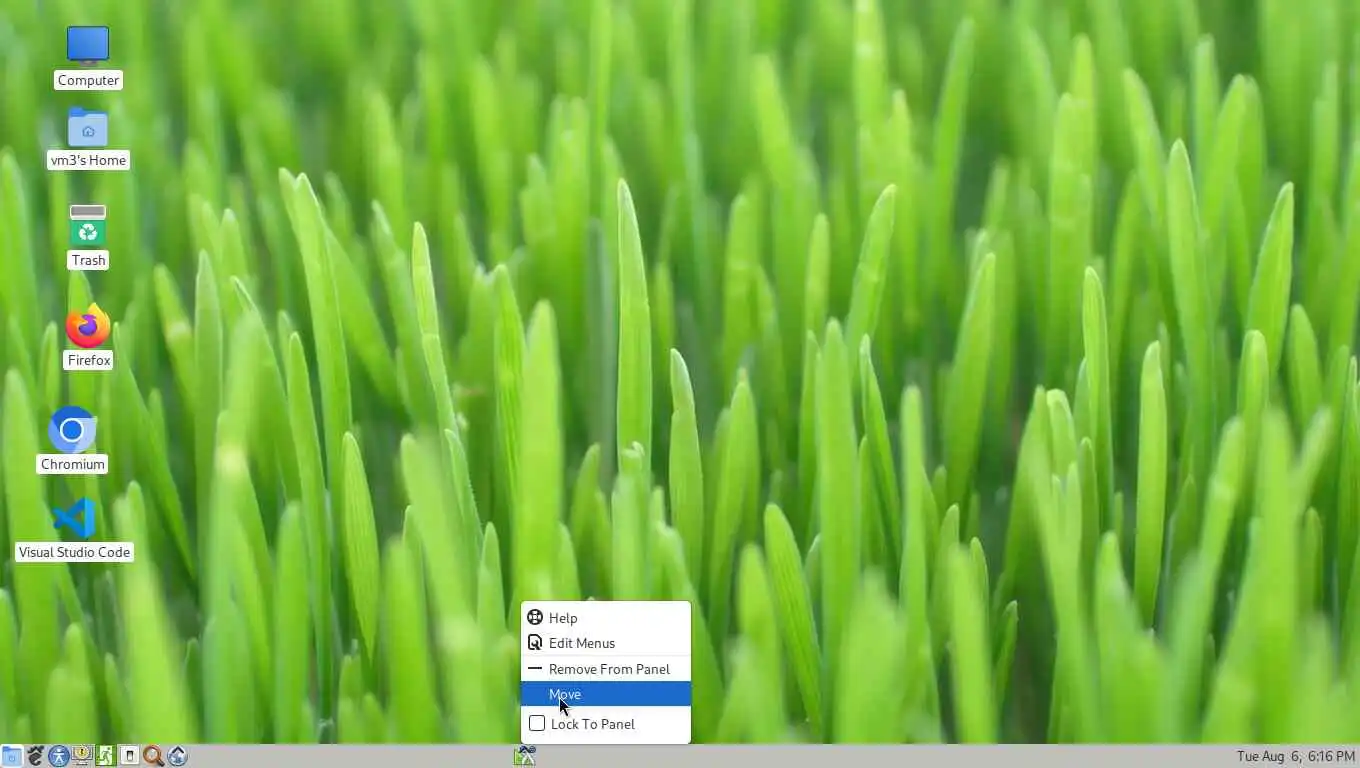Click the Firefox desktop label
Viewport: 1360px width, 768px height.
click(88, 360)
